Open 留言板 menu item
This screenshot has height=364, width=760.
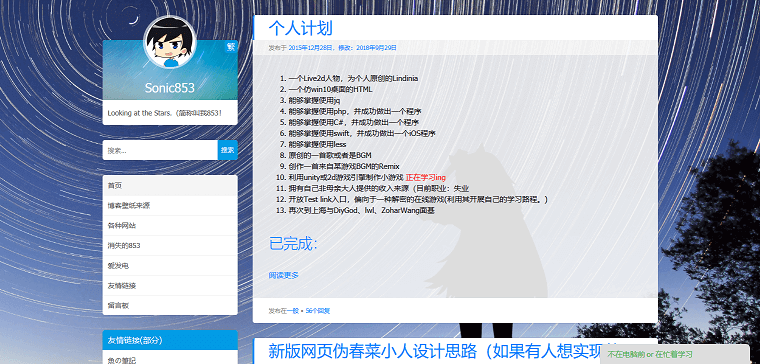(x=170, y=305)
